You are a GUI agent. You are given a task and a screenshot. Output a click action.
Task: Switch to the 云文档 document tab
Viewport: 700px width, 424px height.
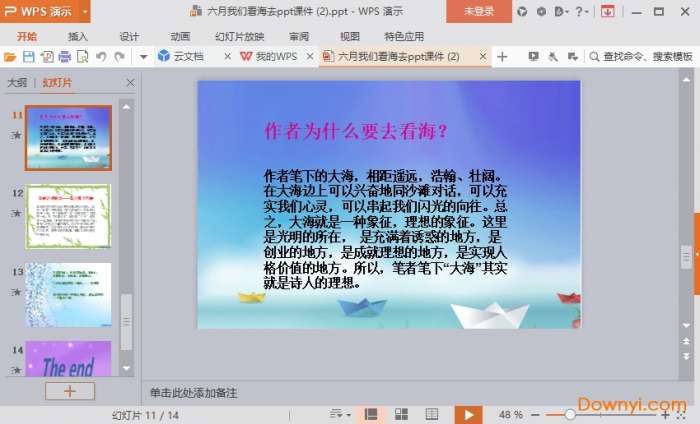[188, 57]
